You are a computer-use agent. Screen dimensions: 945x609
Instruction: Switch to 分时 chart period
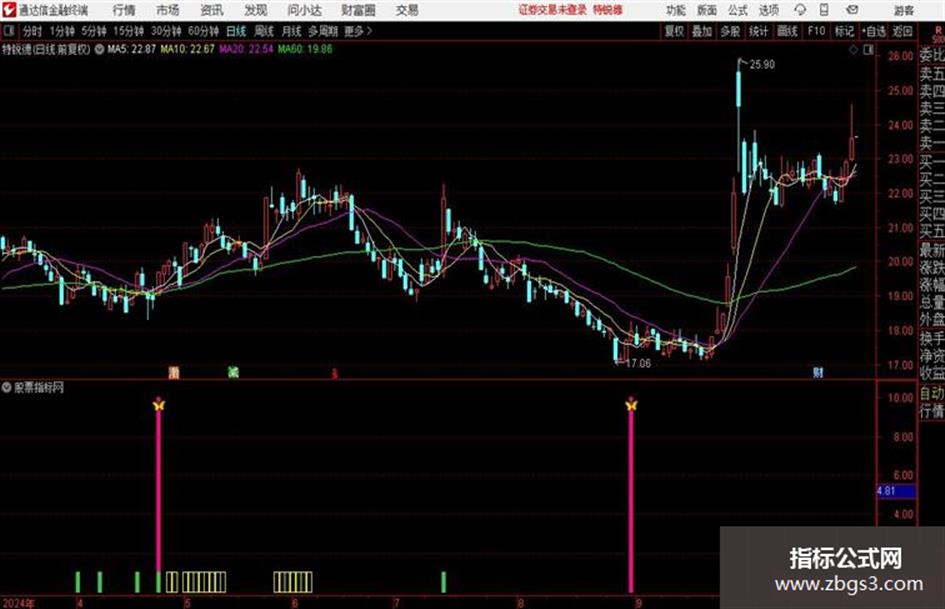click(32, 31)
